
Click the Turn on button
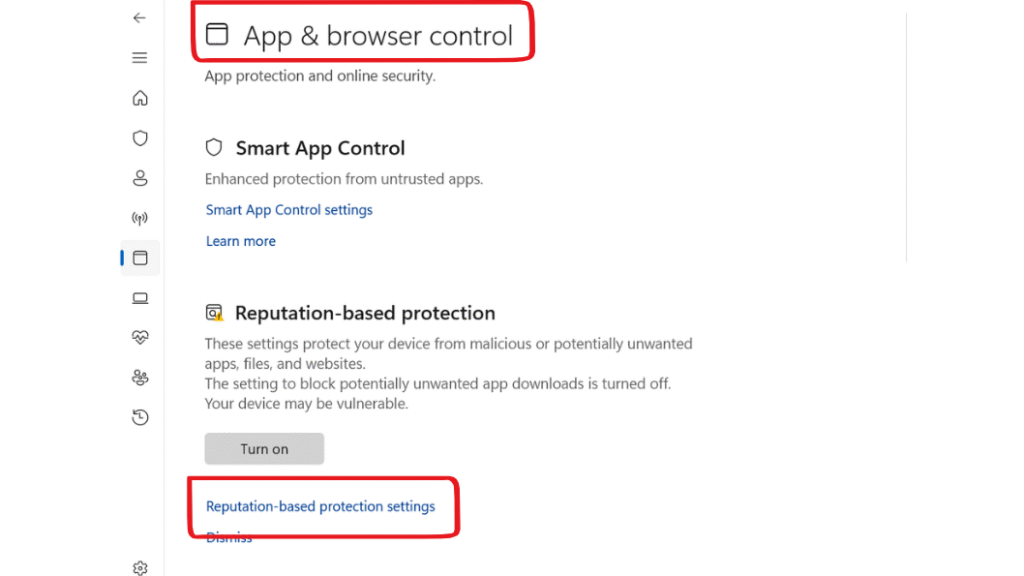coord(264,449)
